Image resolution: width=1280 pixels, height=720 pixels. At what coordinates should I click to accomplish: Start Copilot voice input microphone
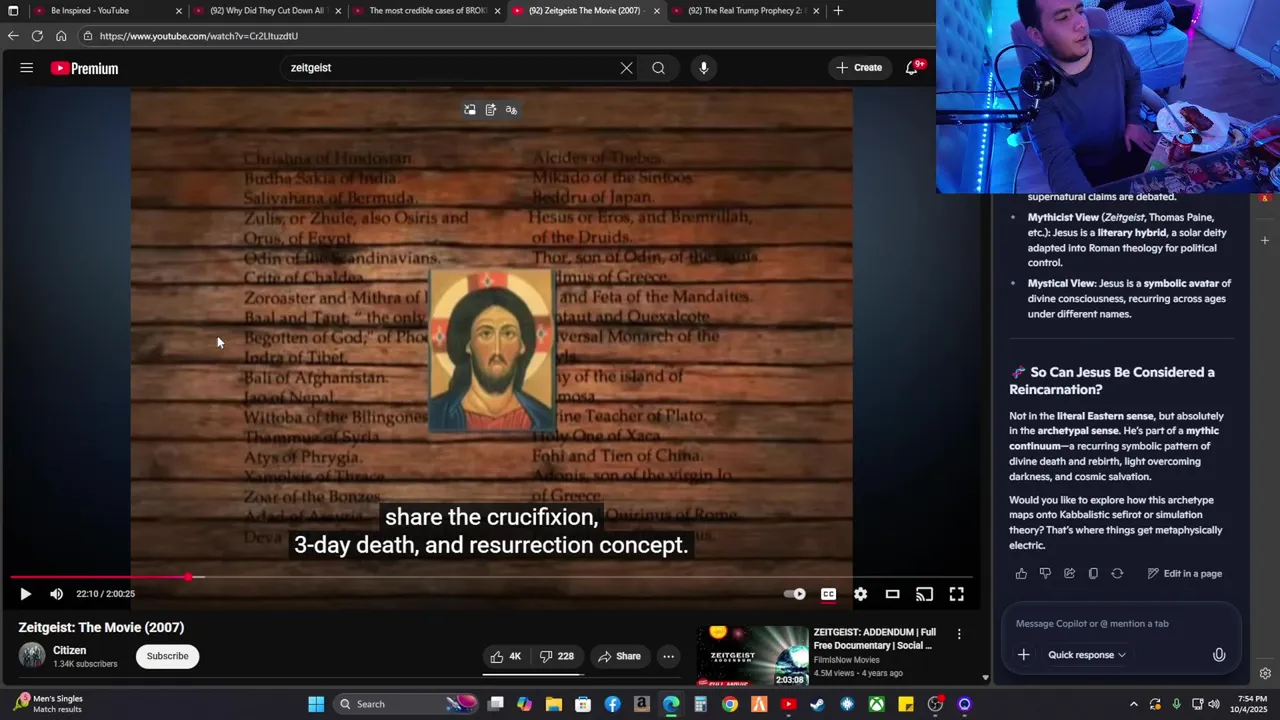[x=1219, y=655]
